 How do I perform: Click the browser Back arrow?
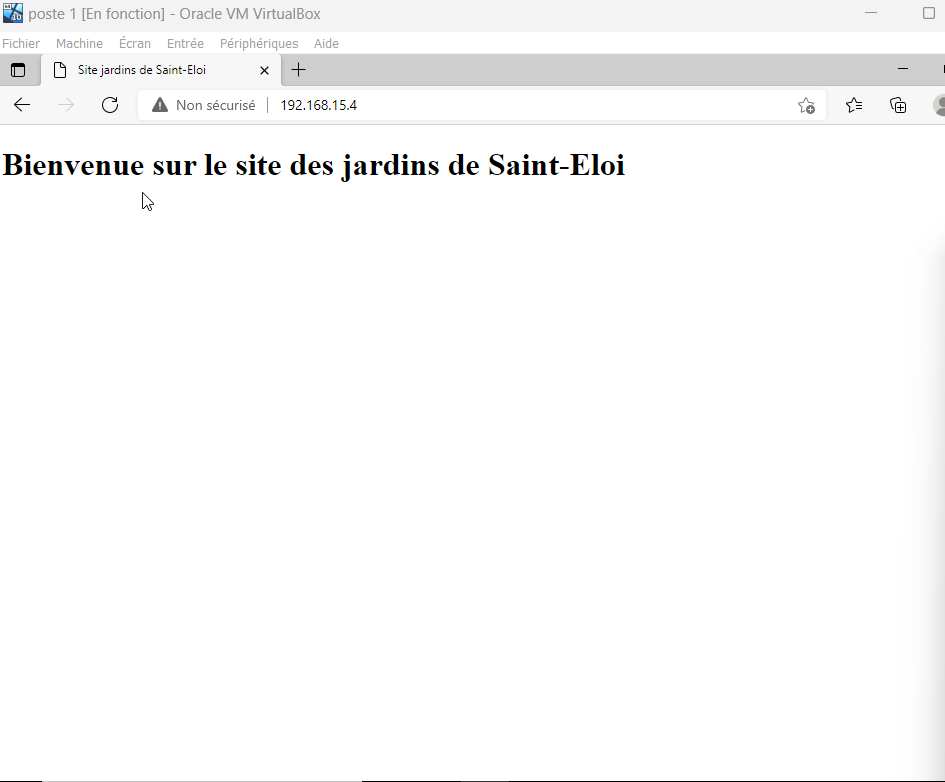pyautogui.click(x=22, y=105)
